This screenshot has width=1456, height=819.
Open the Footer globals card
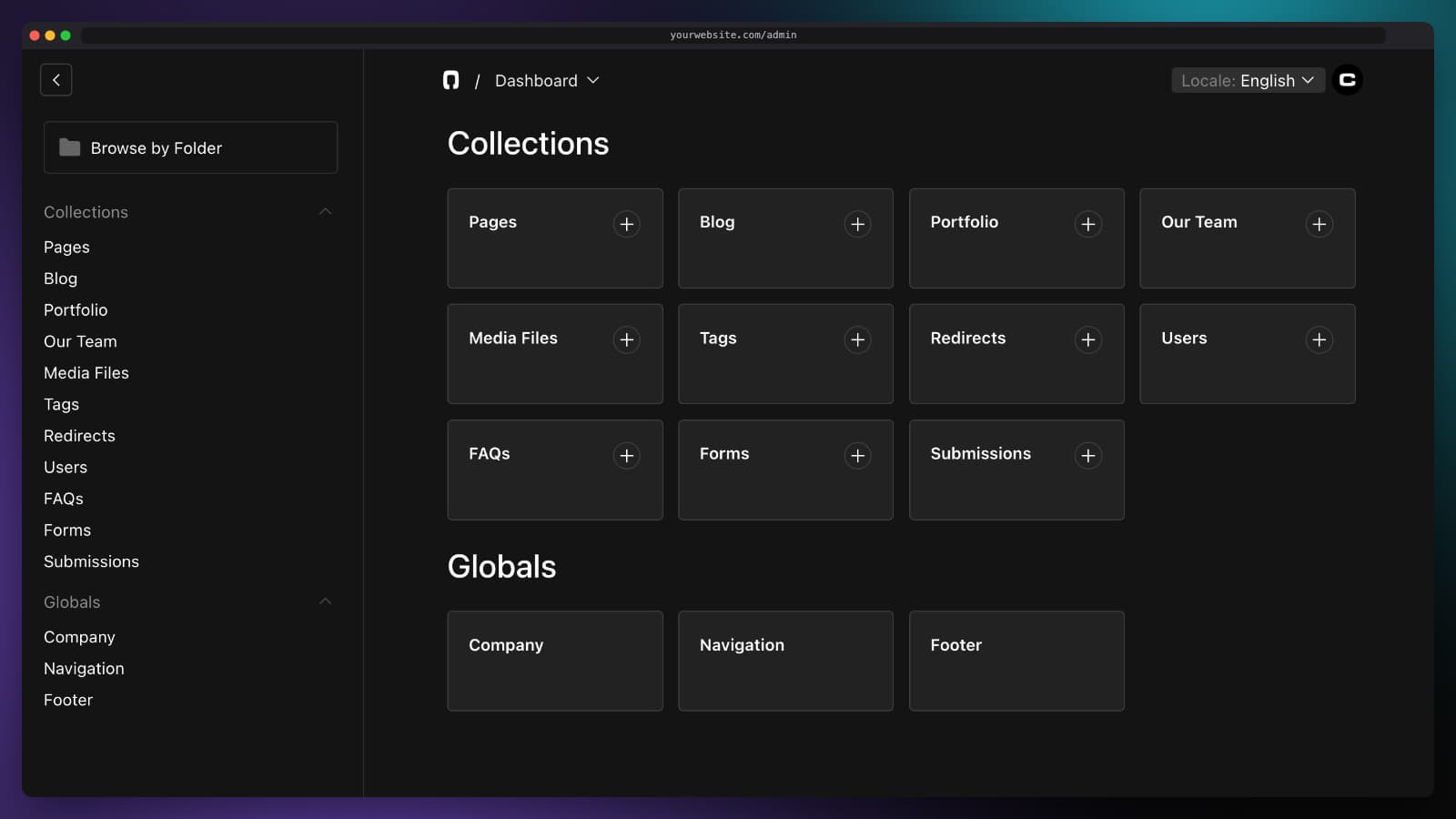click(1016, 661)
